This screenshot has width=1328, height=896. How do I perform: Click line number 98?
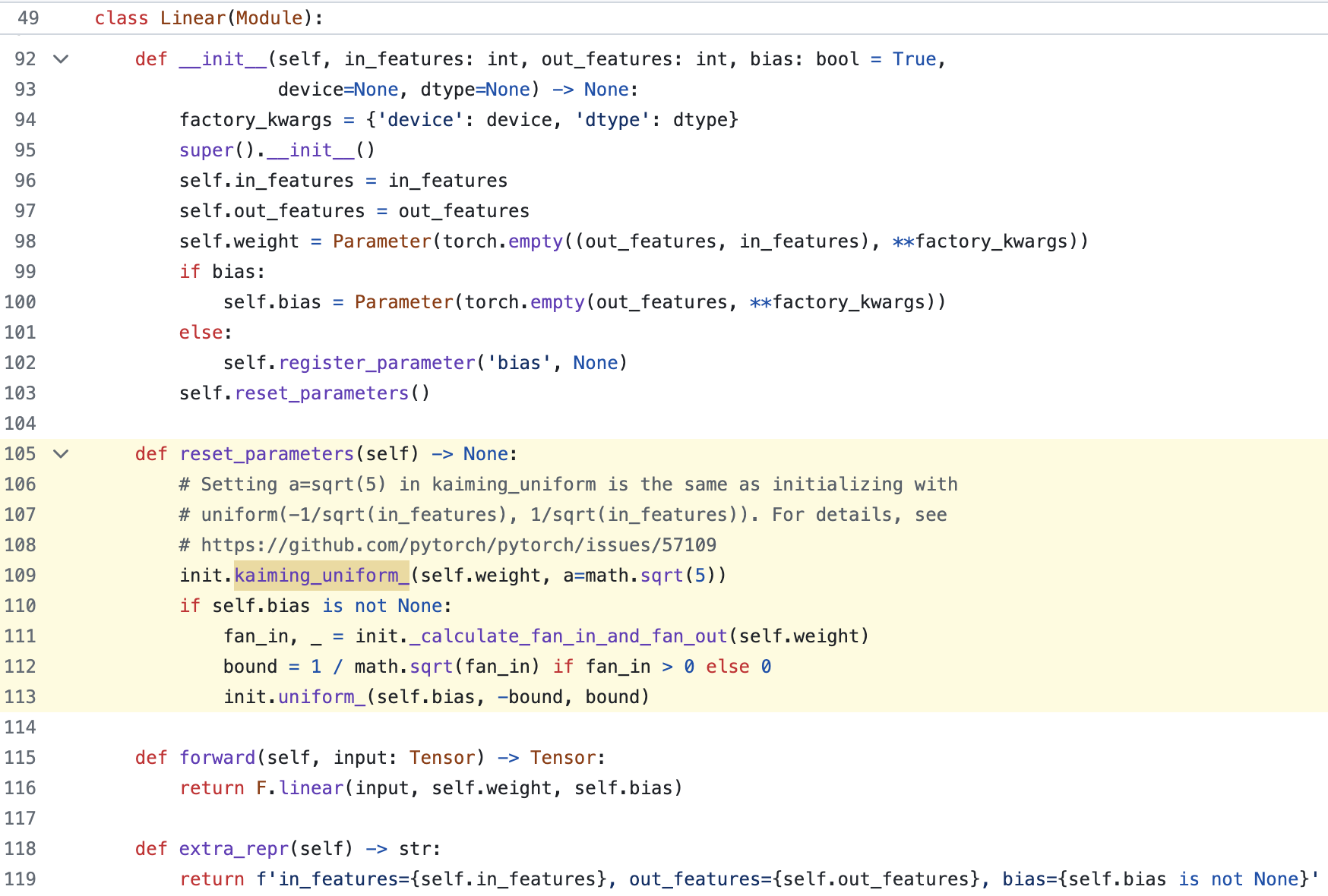[x=26, y=241]
